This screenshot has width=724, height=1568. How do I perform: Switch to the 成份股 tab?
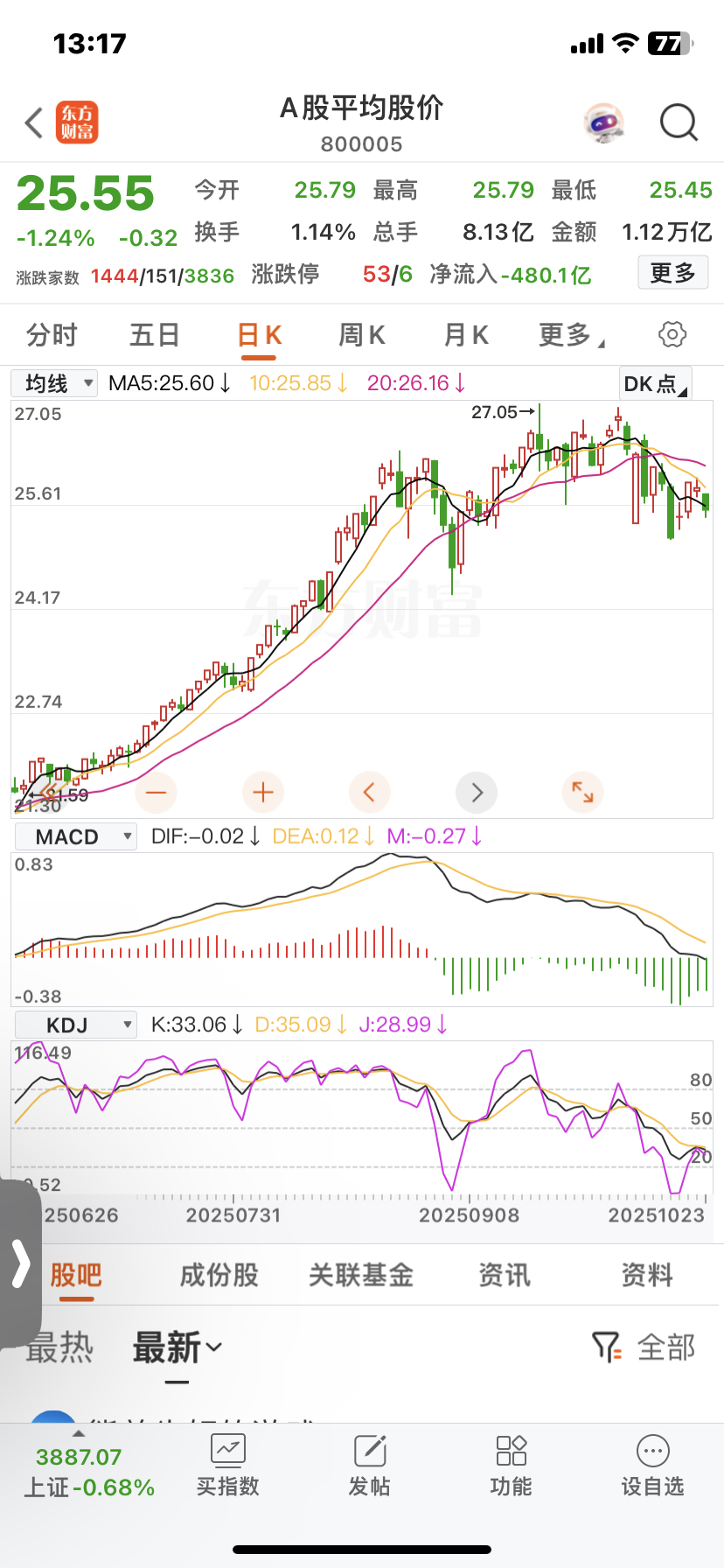[219, 1275]
